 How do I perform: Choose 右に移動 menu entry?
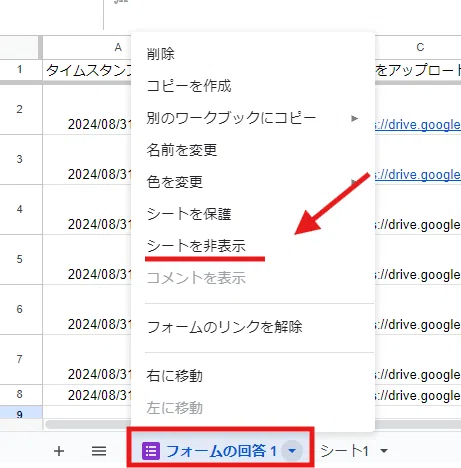point(253,376)
